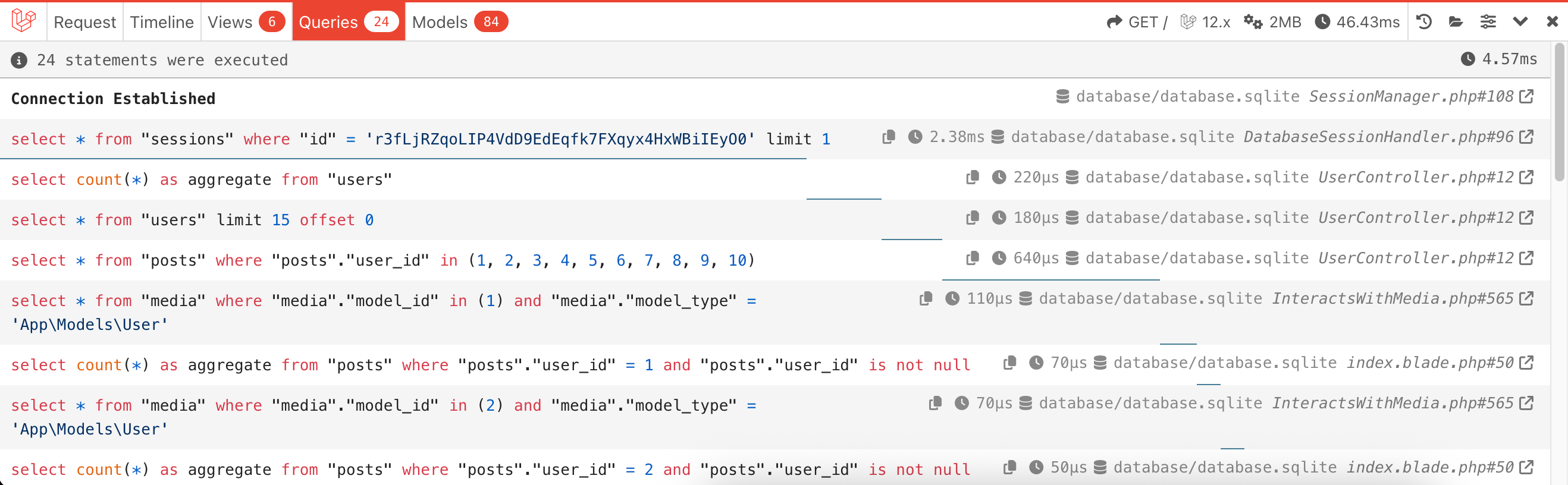Open the debugbar settings sliders icon
The height and width of the screenshot is (485, 1568).
click(1488, 22)
